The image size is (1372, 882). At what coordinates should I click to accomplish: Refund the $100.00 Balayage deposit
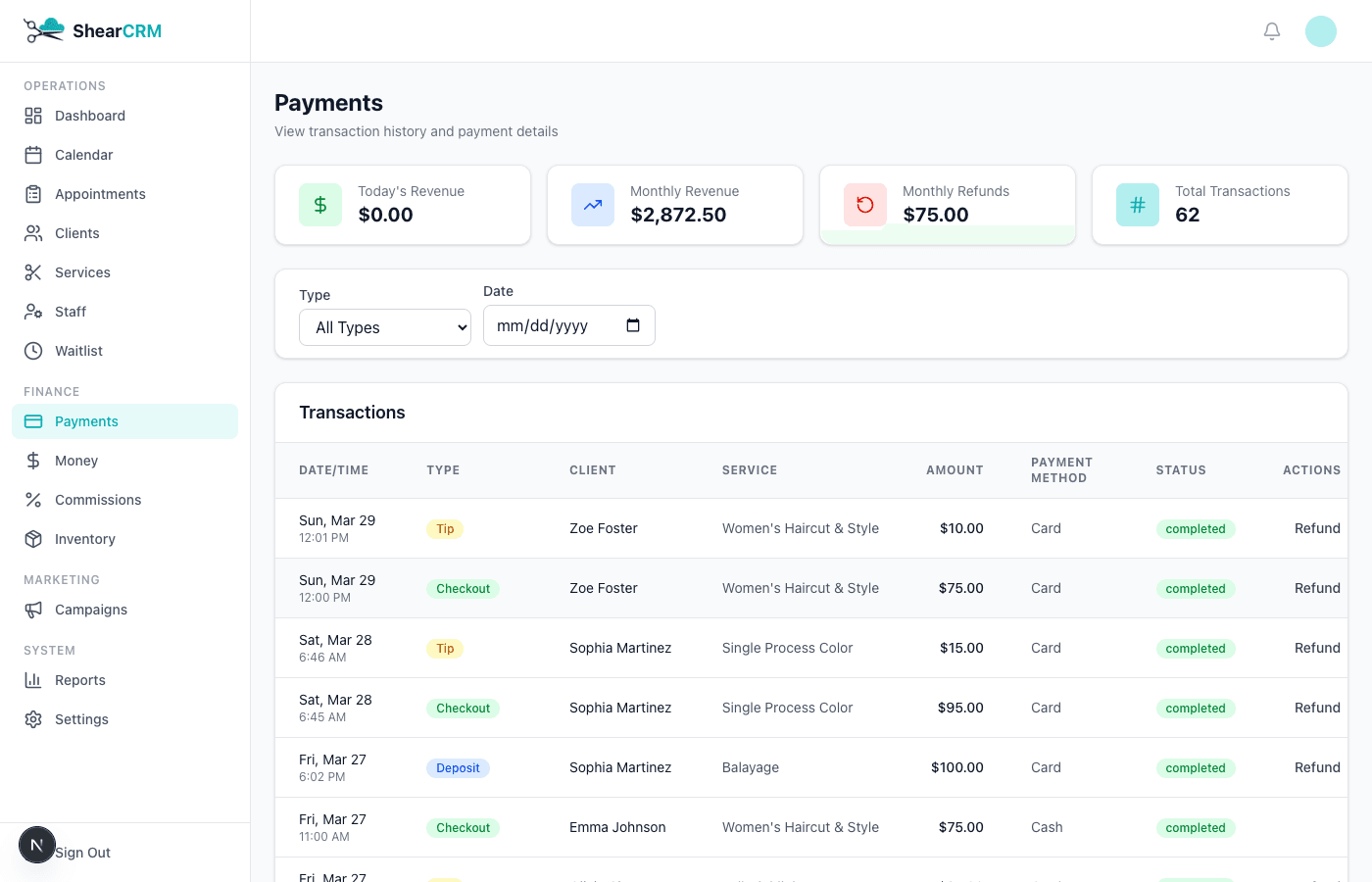[x=1317, y=767]
